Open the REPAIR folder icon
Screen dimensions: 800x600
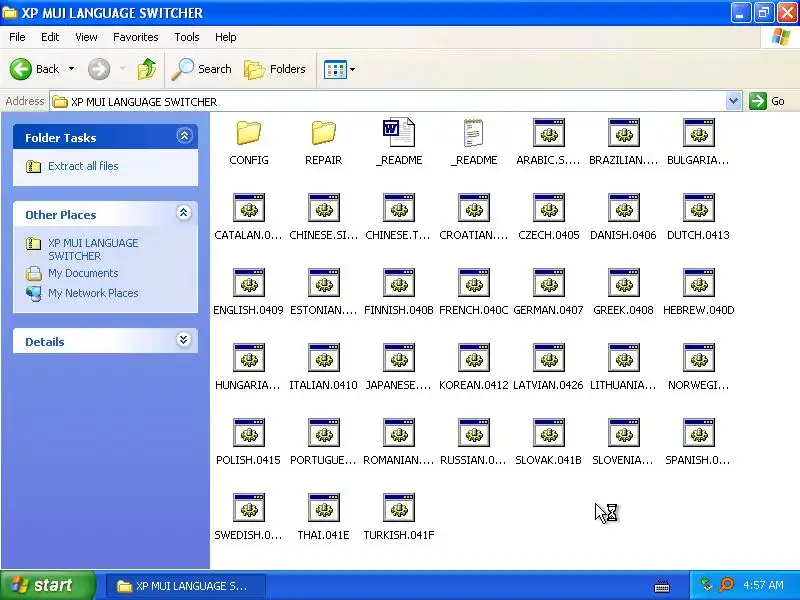323,133
